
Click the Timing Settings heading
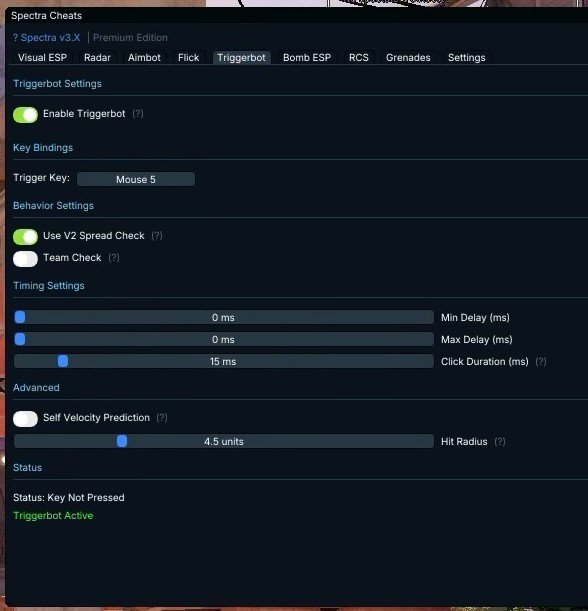click(x=49, y=286)
